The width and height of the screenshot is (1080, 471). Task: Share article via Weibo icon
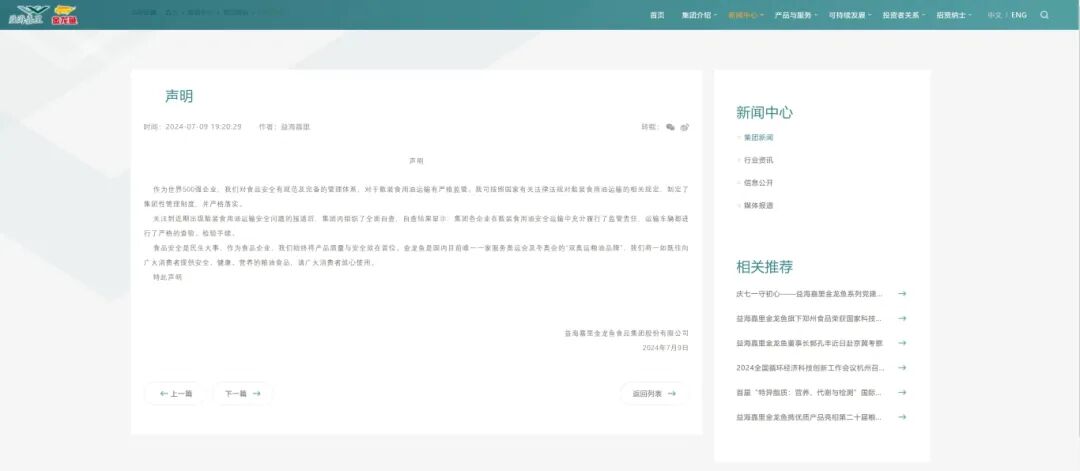click(685, 127)
